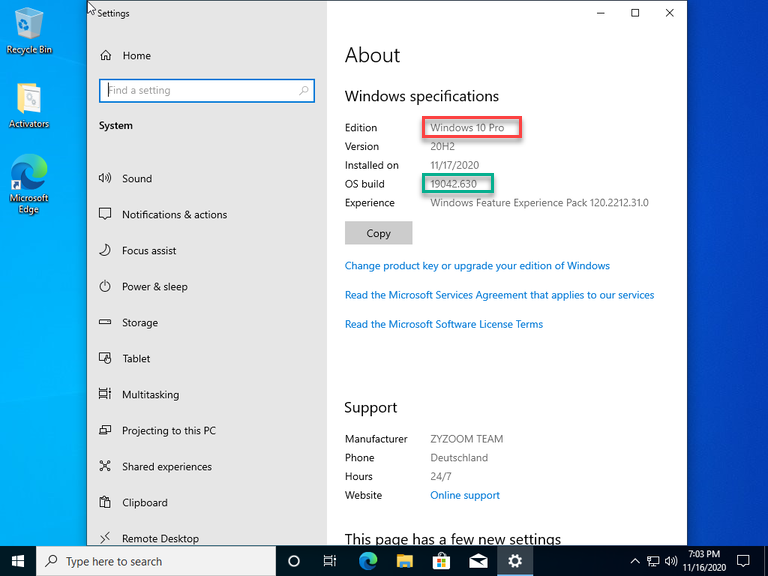Open Multitasking icon
This screenshot has height=576, width=768.
tap(105, 394)
